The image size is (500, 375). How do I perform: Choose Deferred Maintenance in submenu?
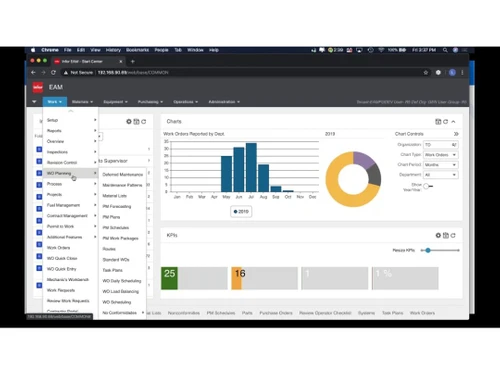coord(122,175)
